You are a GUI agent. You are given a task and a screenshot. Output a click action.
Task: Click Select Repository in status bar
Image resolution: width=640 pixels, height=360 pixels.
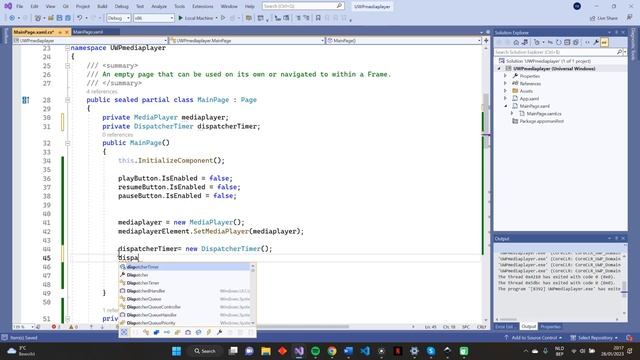pyautogui.click(x=594, y=338)
